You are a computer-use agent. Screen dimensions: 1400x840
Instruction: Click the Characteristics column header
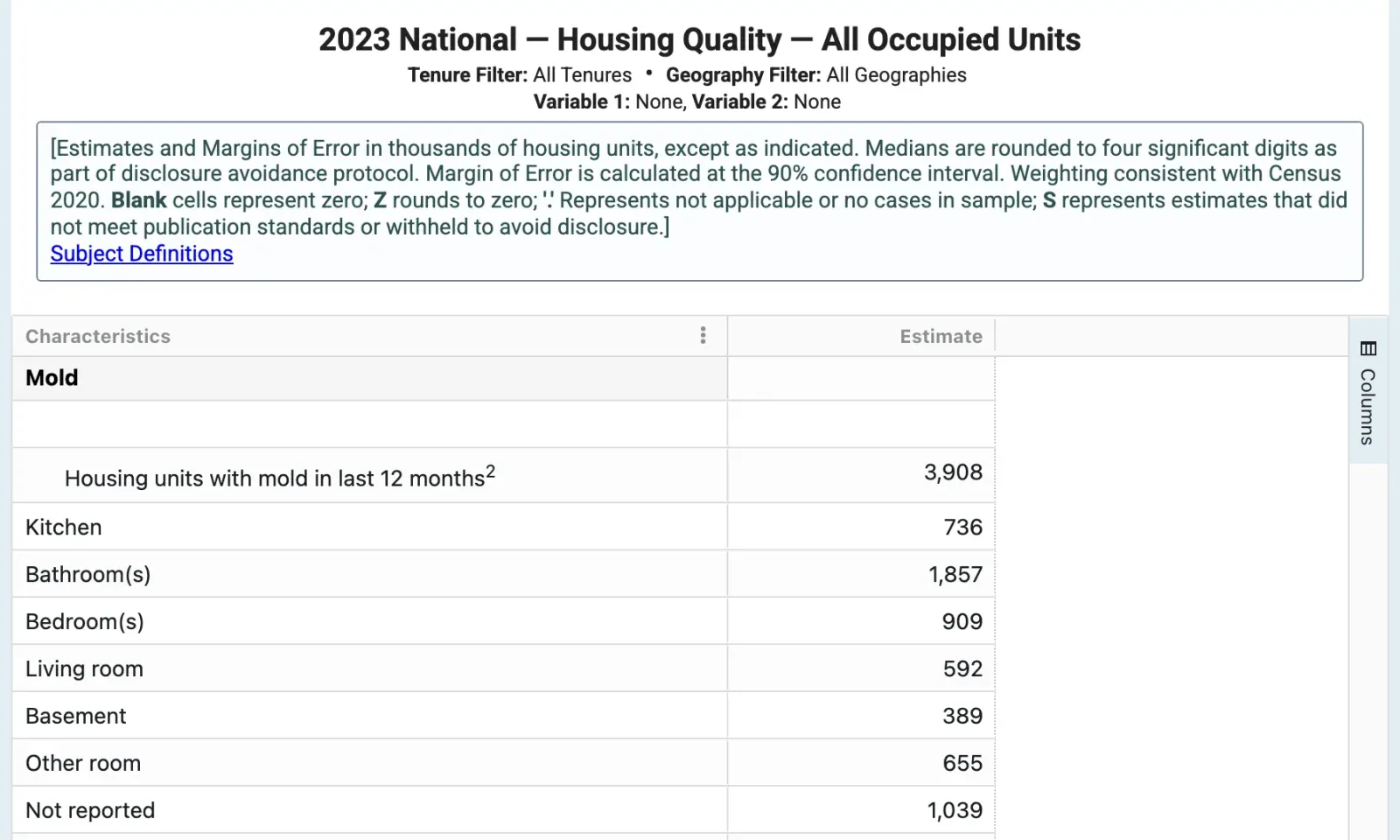[98, 336]
